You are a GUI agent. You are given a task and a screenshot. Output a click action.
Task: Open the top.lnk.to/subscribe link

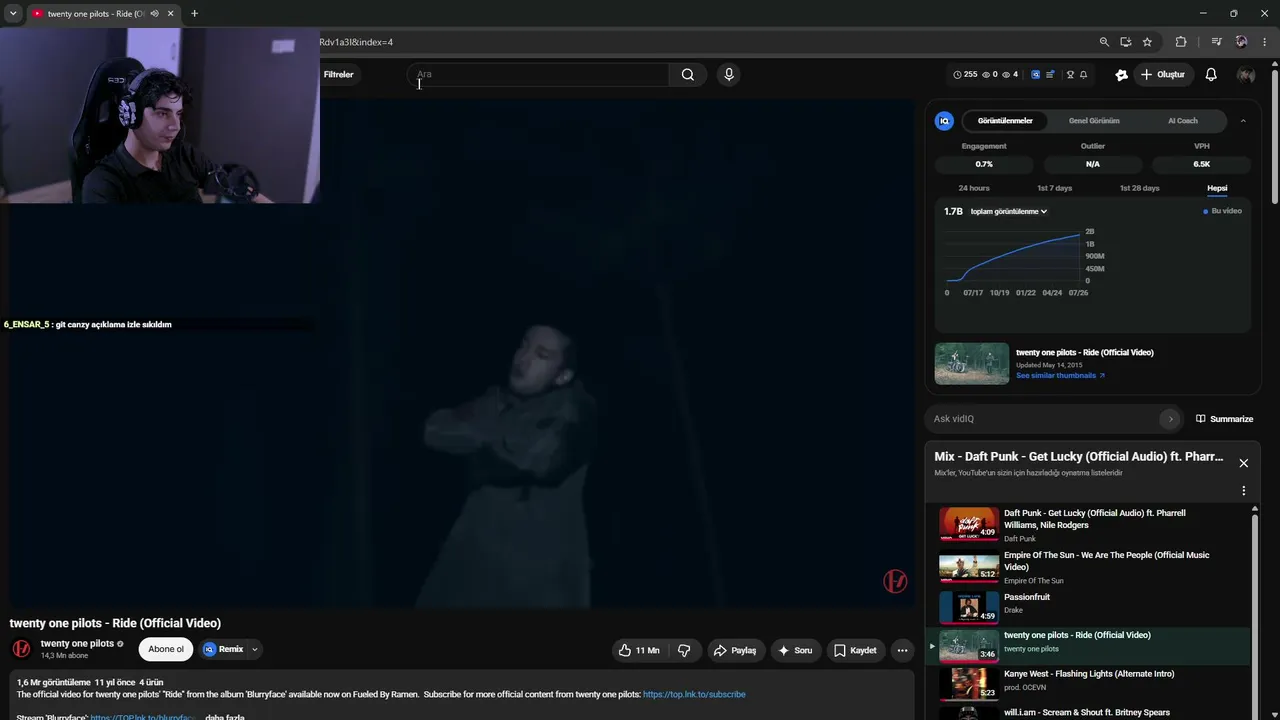tap(694, 694)
